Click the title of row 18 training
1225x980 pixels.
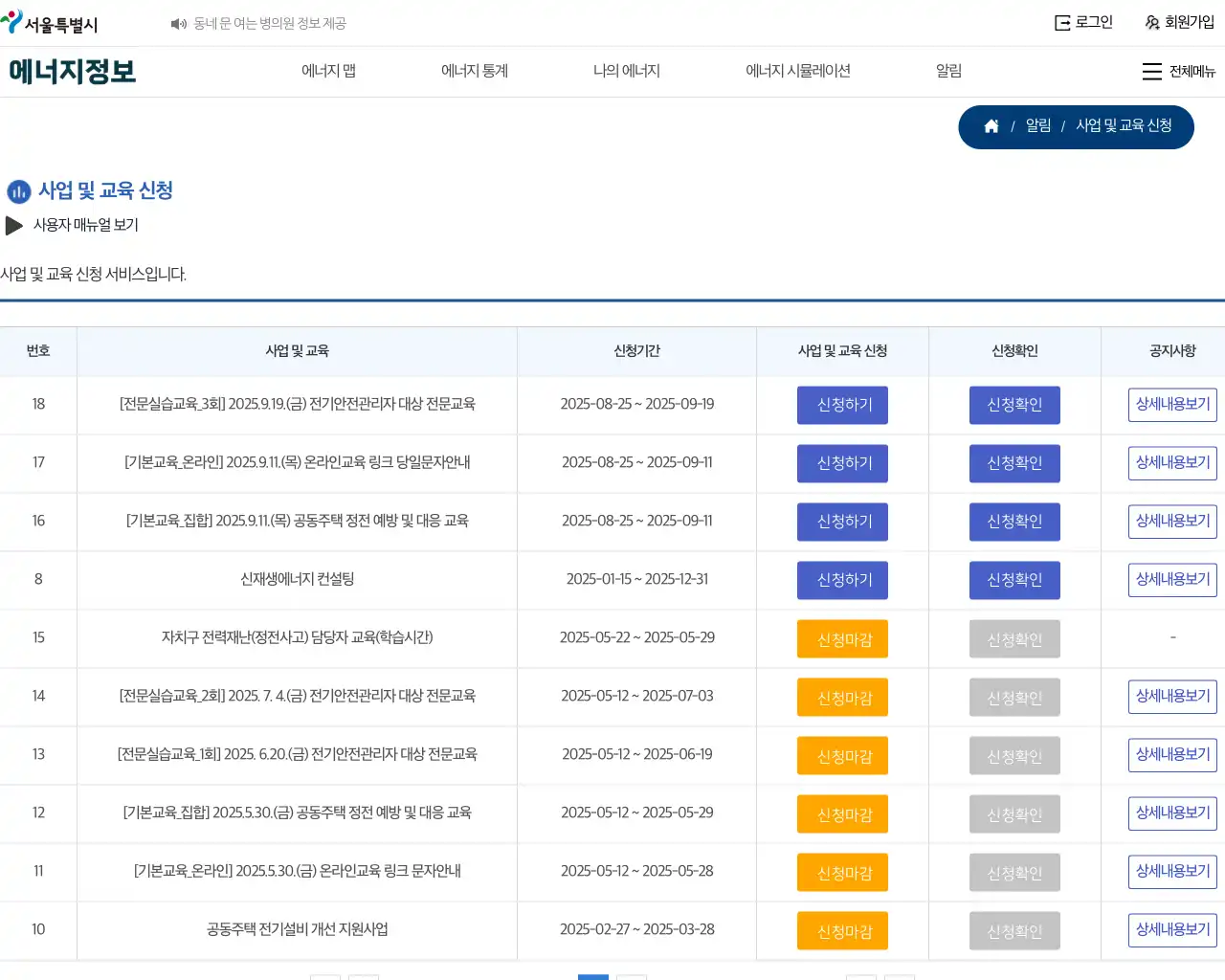[297, 404]
